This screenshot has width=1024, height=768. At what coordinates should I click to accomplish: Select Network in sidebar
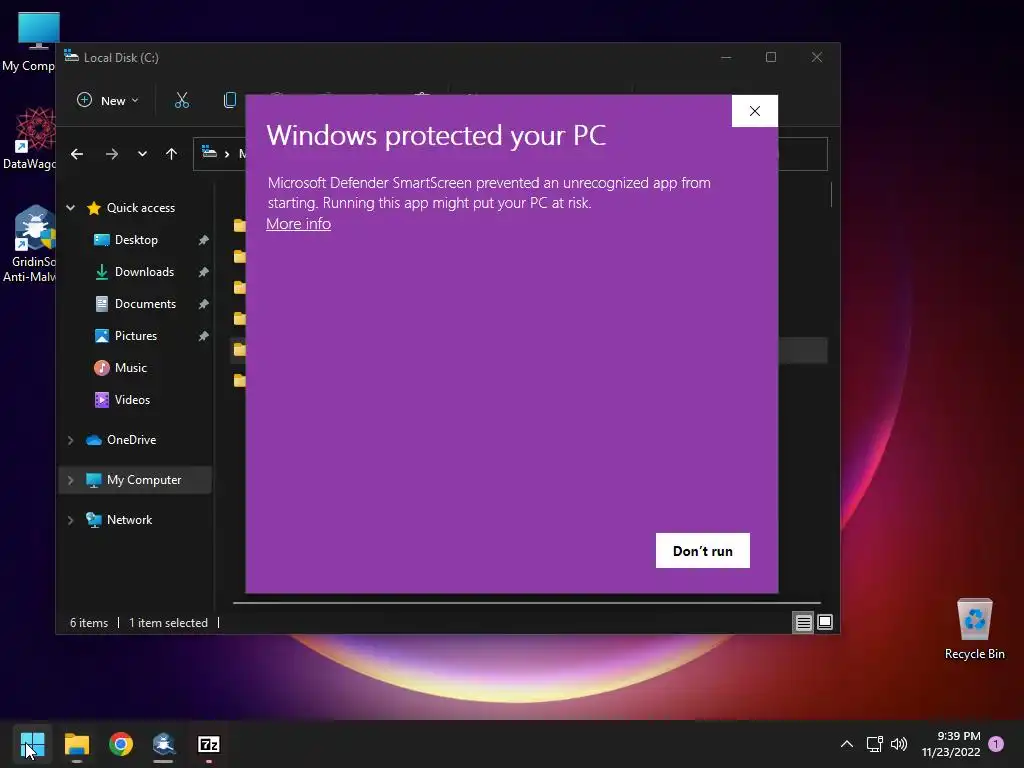tap(129, 520)
